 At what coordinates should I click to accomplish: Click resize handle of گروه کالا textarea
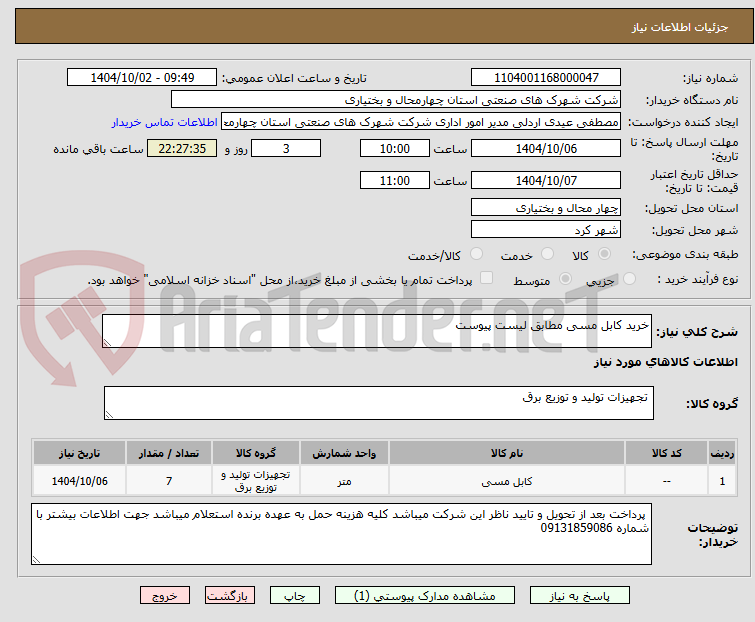click(109, 415)
